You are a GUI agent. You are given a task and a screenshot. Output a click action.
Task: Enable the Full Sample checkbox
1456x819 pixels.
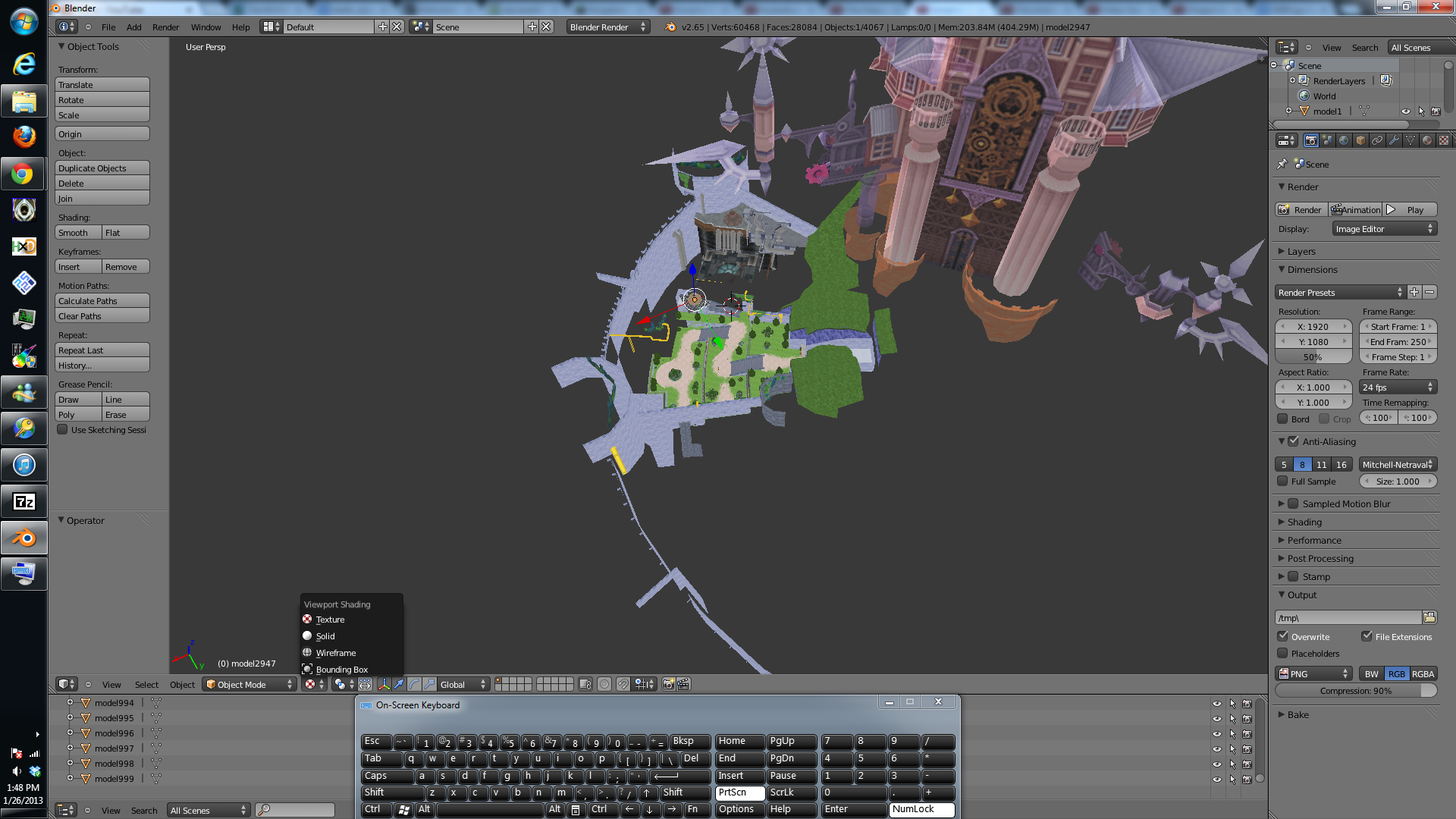[1285, 482]
